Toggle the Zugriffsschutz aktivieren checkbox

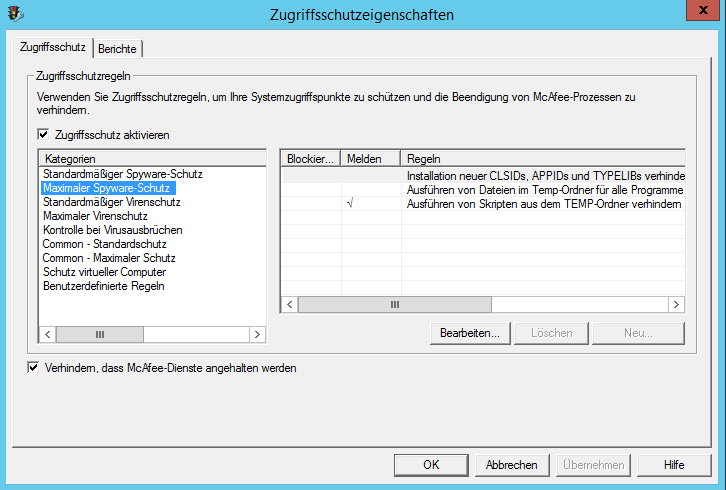click(x=43, y=134)
